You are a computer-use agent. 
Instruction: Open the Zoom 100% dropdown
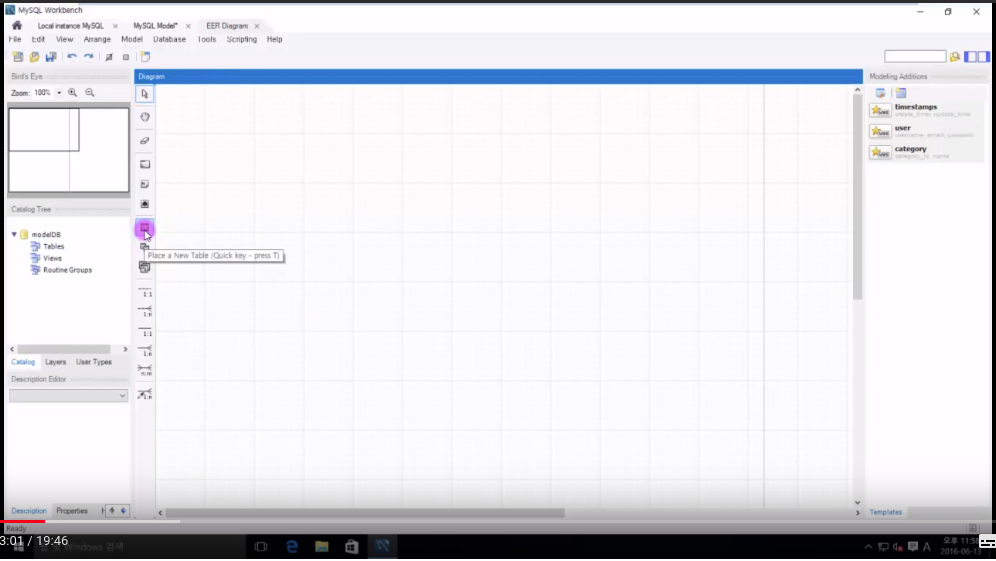pyautogui.click(x=59, y=93)
